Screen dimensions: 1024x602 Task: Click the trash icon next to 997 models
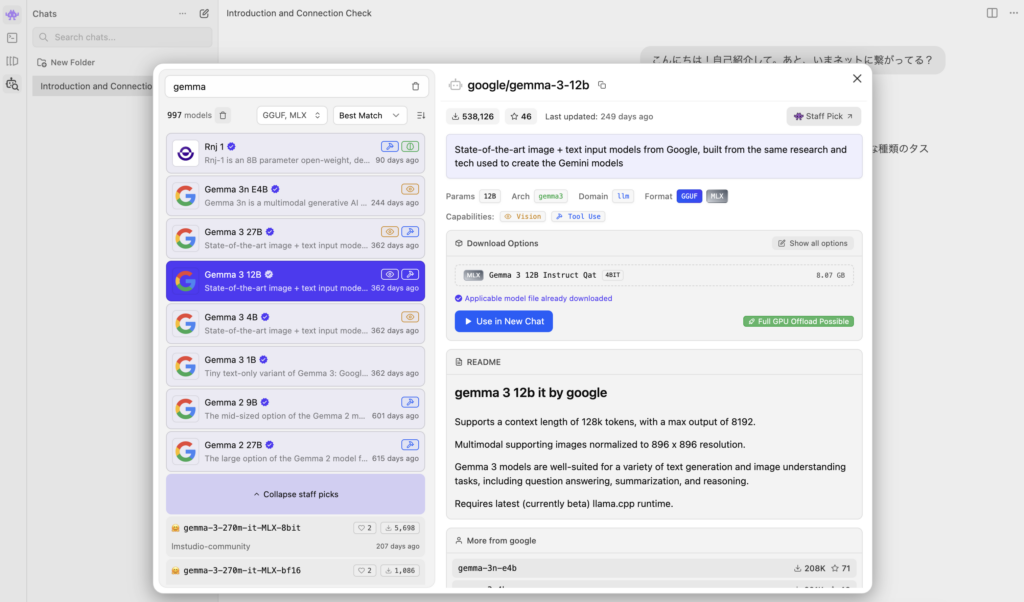pos(223,116)
